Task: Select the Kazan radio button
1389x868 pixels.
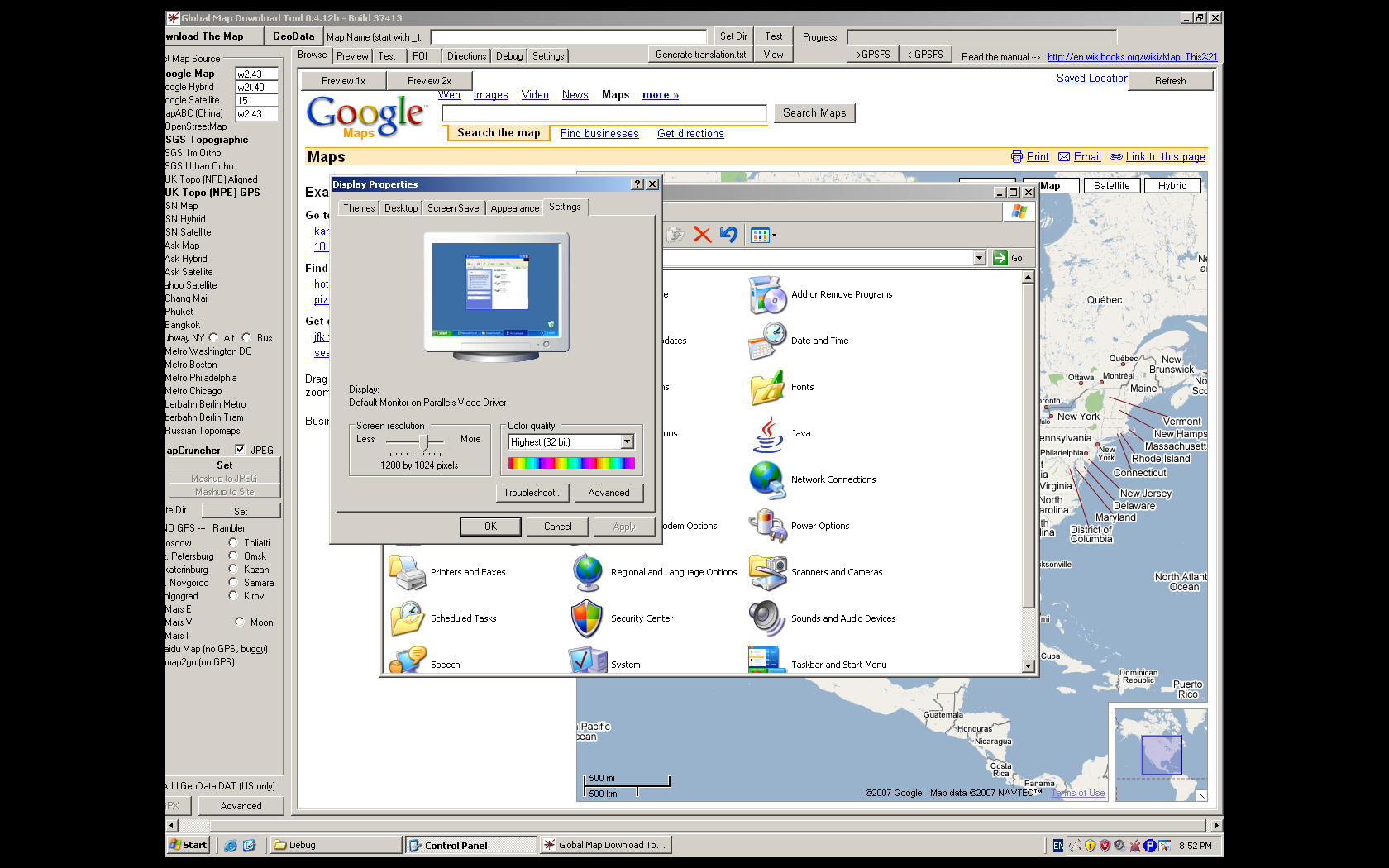Action: coord(233,569)
